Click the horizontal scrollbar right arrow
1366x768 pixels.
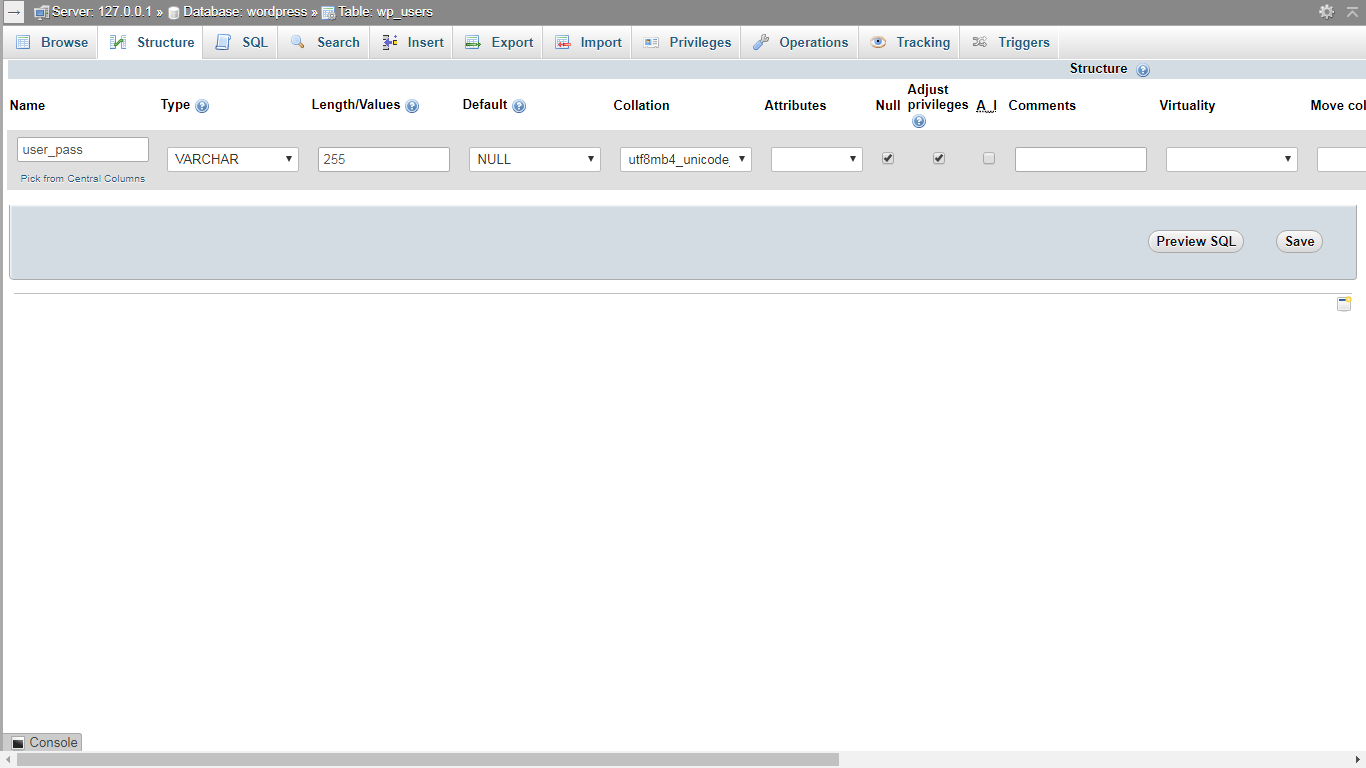click(1358, 760)
